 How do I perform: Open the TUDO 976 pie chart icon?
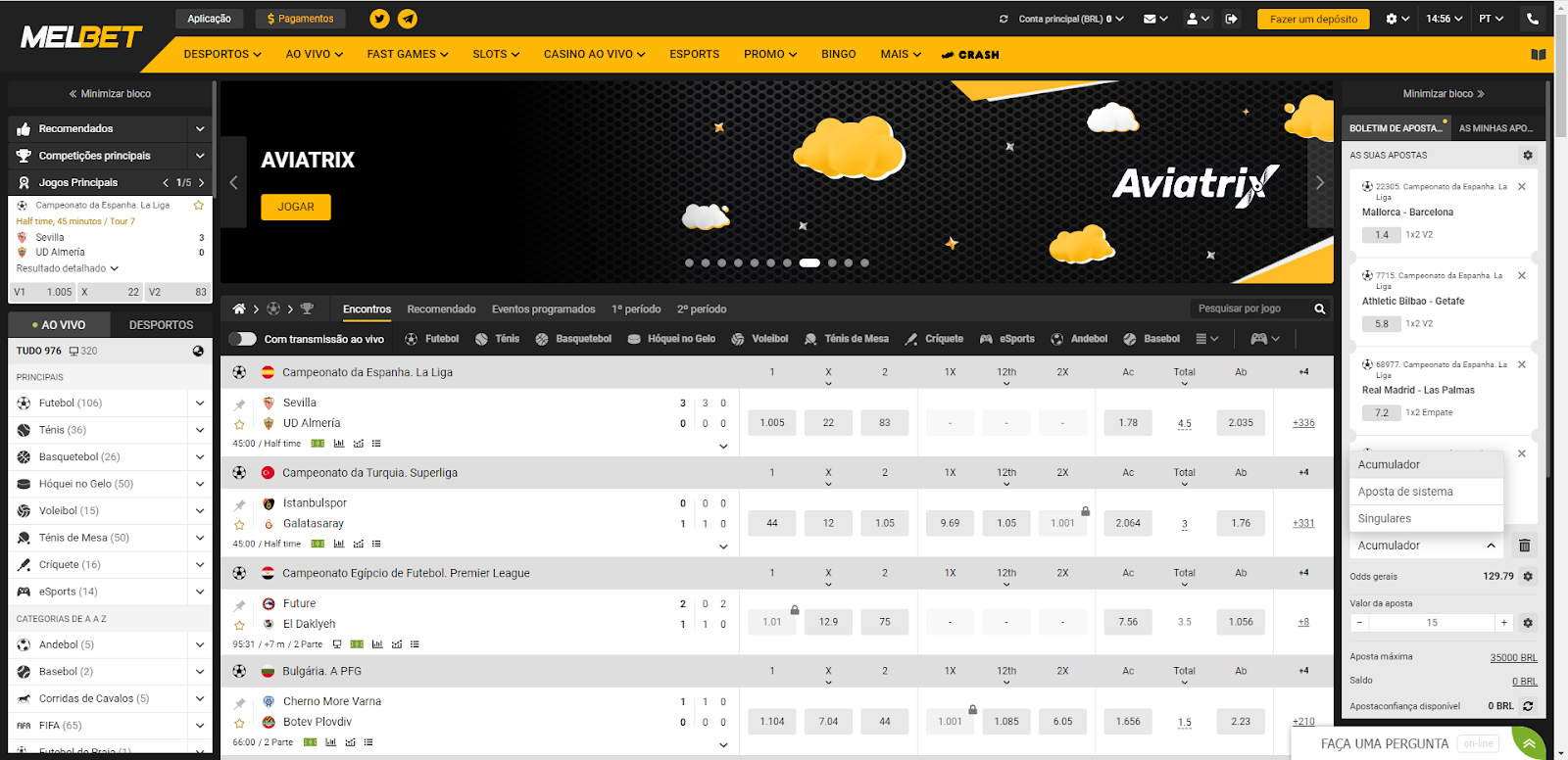198,351
